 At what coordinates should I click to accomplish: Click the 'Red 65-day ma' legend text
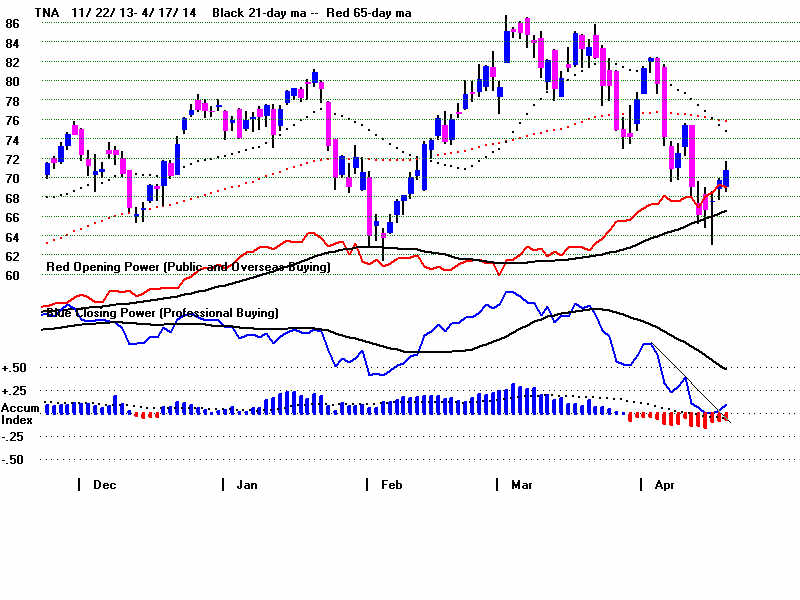369,13
